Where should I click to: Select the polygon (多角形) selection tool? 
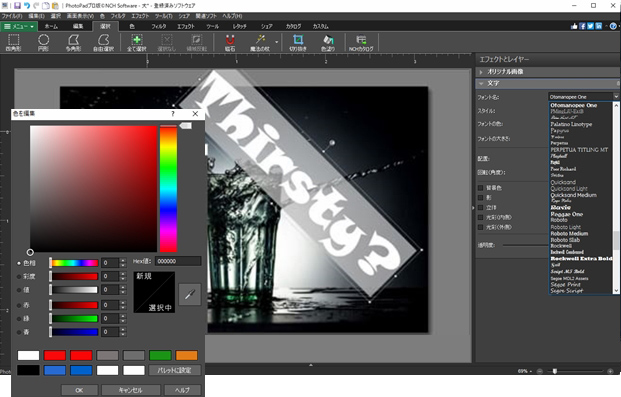tap(73, 42)
